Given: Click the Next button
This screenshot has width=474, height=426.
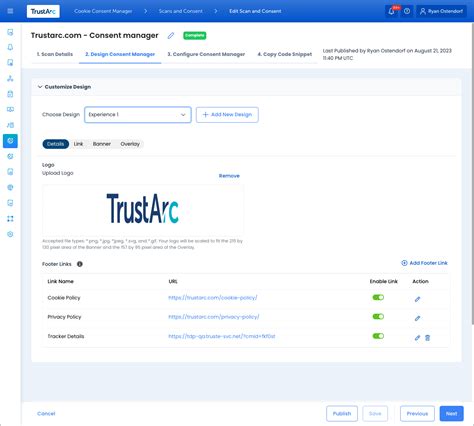Looking at the screenshot, I should (452, 414).
